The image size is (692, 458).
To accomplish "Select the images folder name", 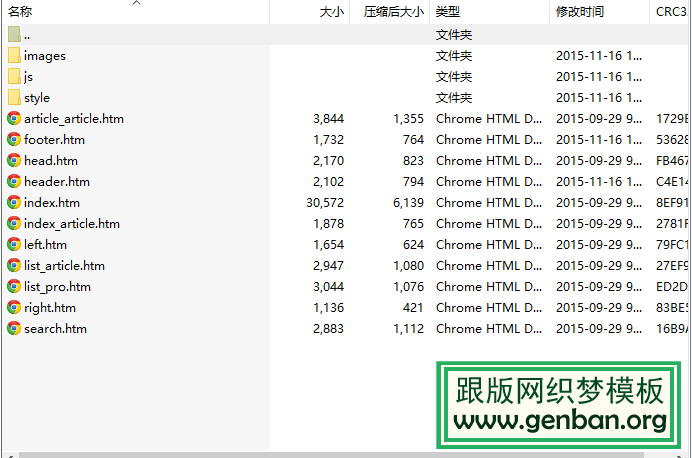I will pos(45,56).
